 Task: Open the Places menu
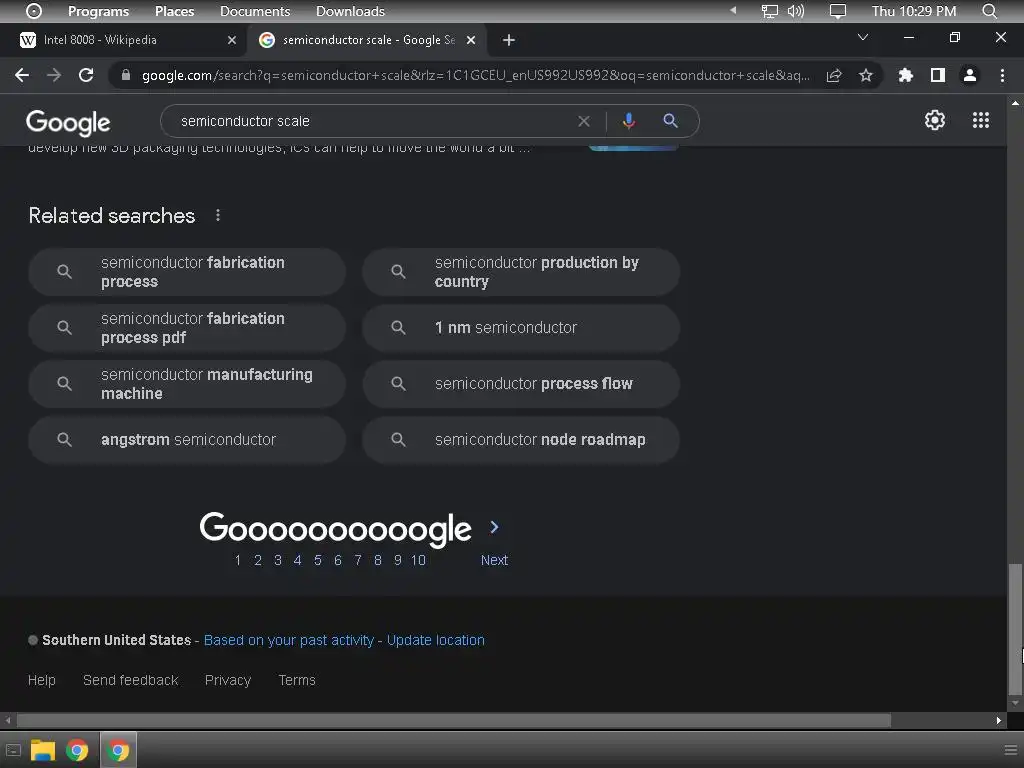[x=174, y=11]
